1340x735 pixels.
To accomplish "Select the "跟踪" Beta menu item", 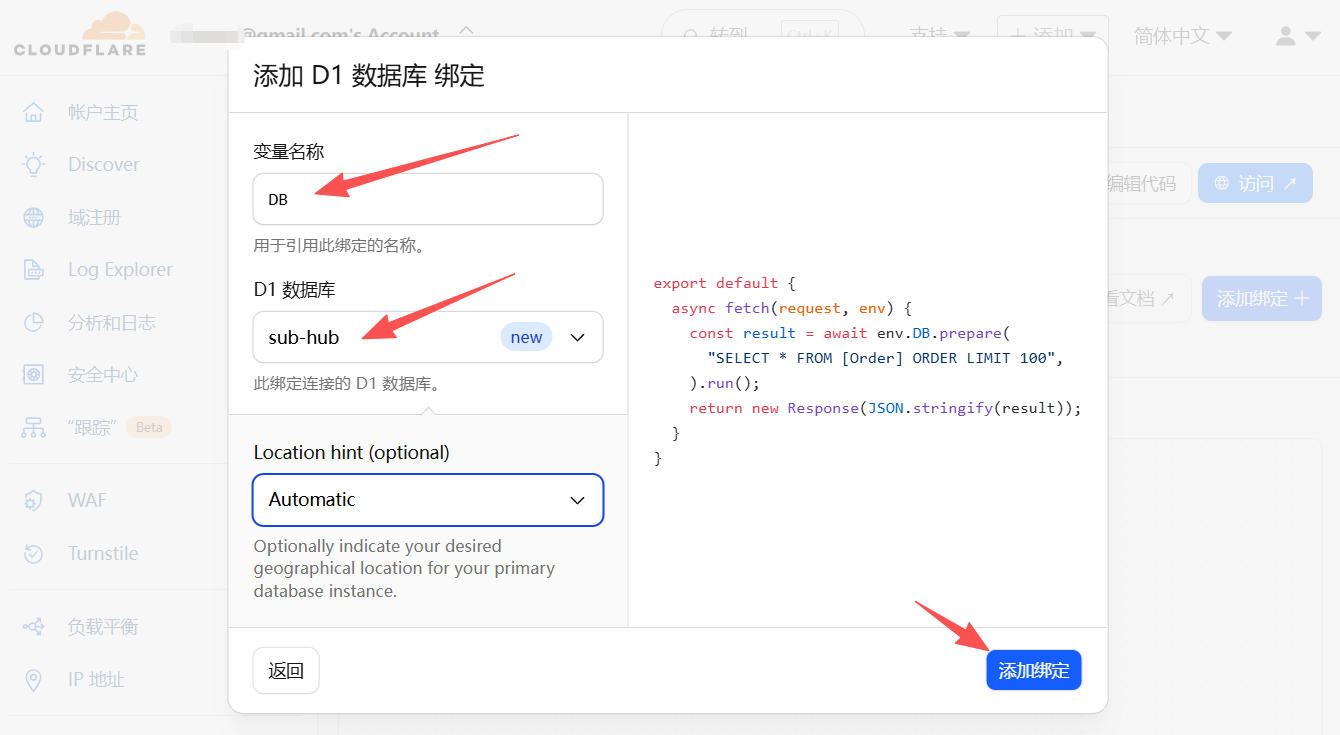I will [92, 427].
